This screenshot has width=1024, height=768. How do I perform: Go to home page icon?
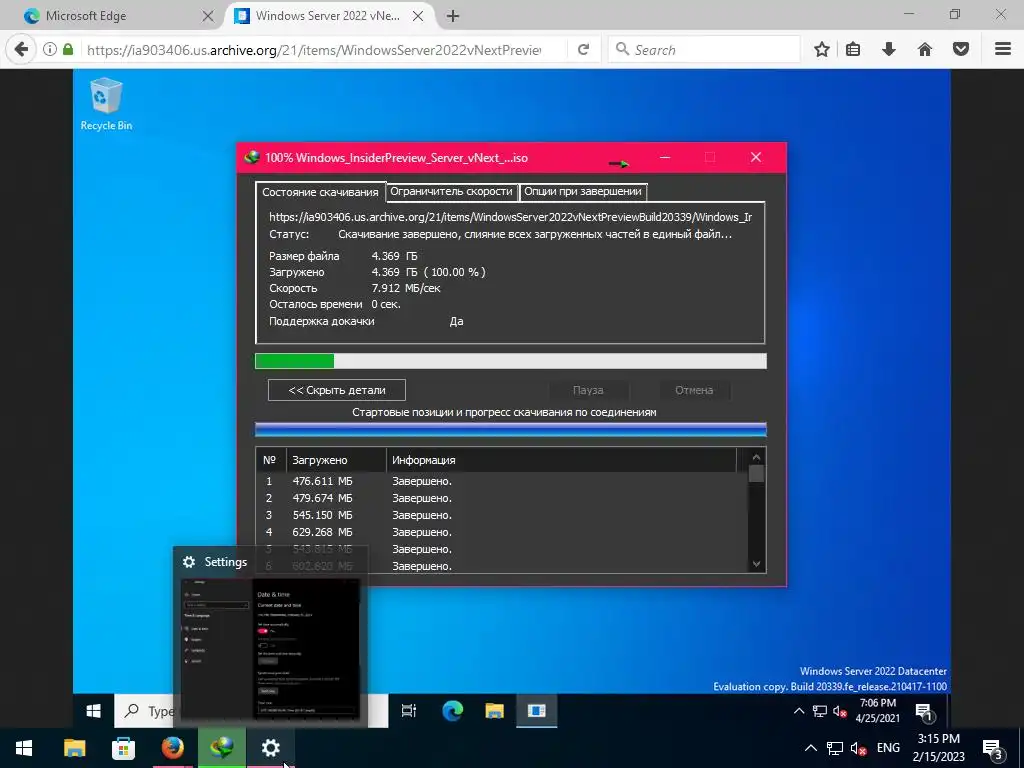click(925, 49)
